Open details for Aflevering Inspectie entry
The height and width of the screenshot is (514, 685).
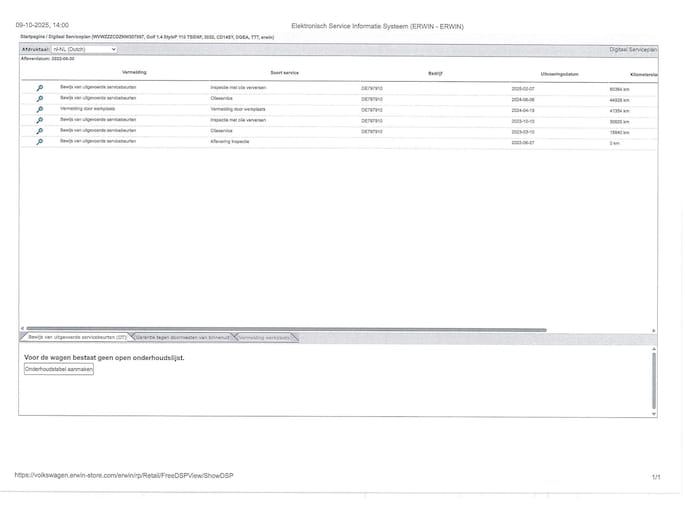coord(40,142)
